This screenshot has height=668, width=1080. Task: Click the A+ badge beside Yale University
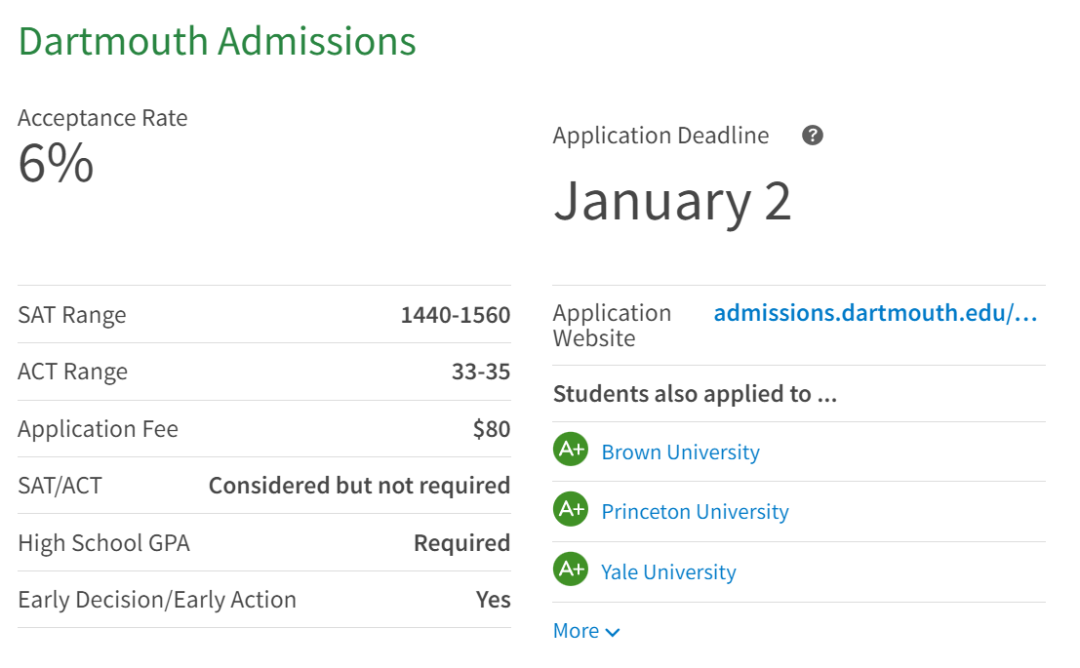coord(571,570)
